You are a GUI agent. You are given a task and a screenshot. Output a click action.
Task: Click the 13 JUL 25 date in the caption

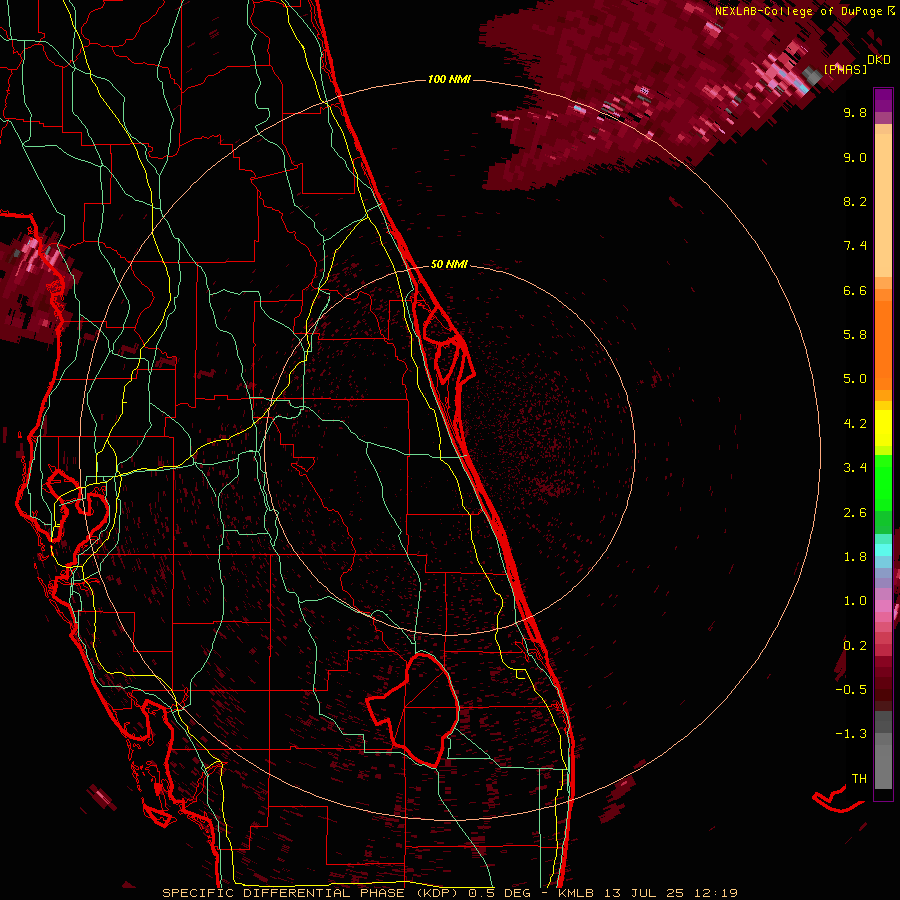642,893
